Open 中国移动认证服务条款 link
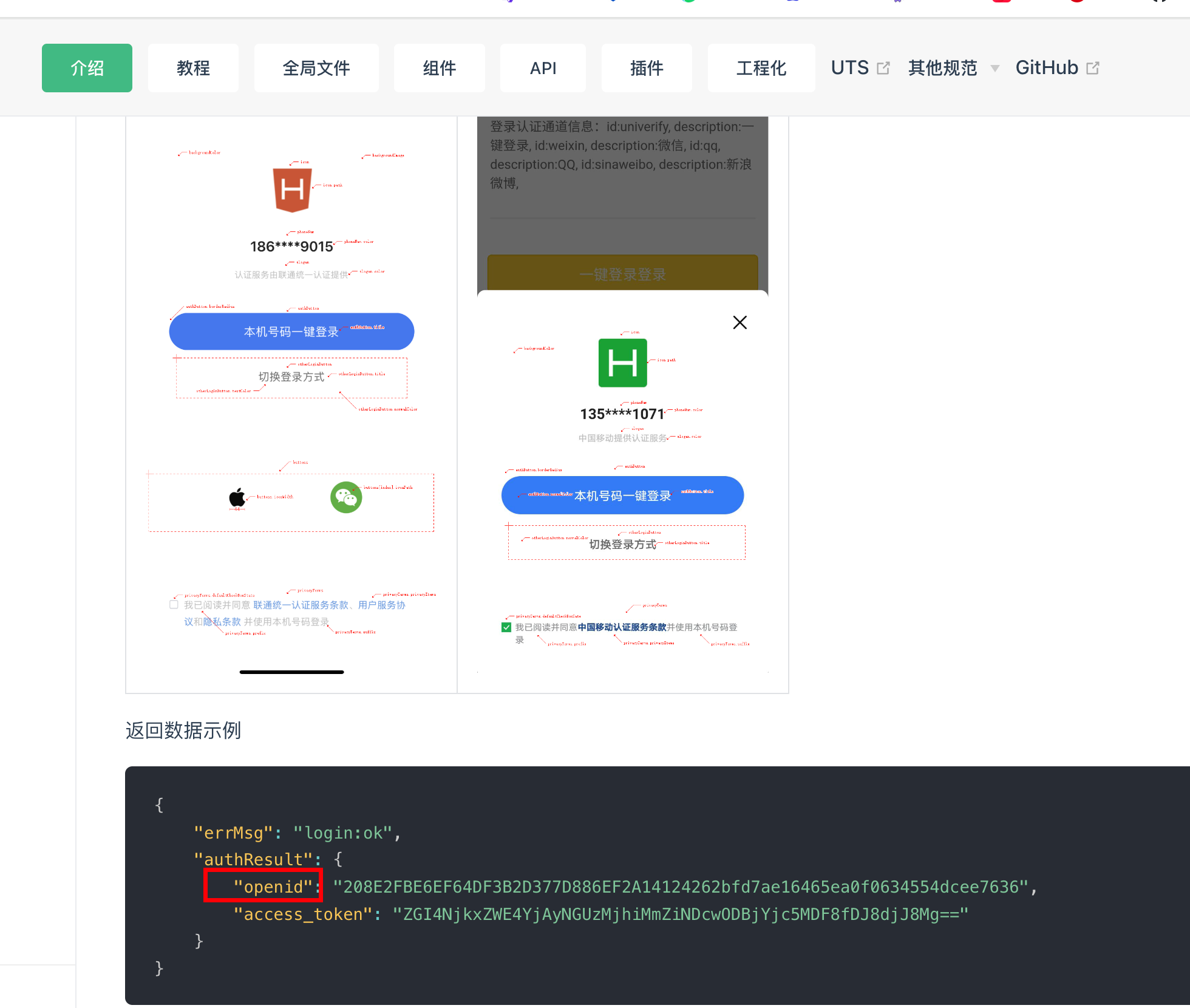 pos(622,627)
